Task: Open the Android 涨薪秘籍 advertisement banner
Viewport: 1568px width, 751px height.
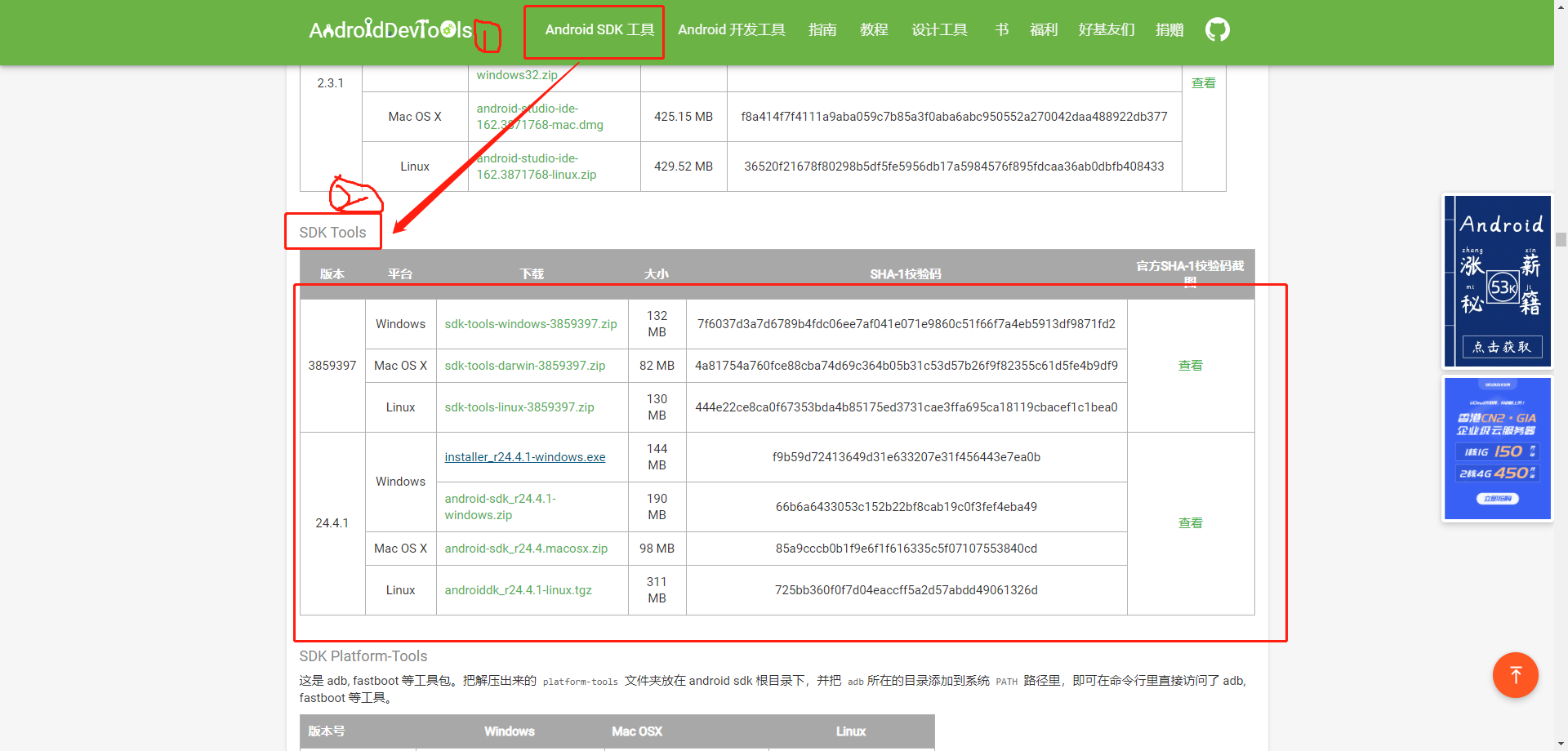Action: tap(1497, 281)
